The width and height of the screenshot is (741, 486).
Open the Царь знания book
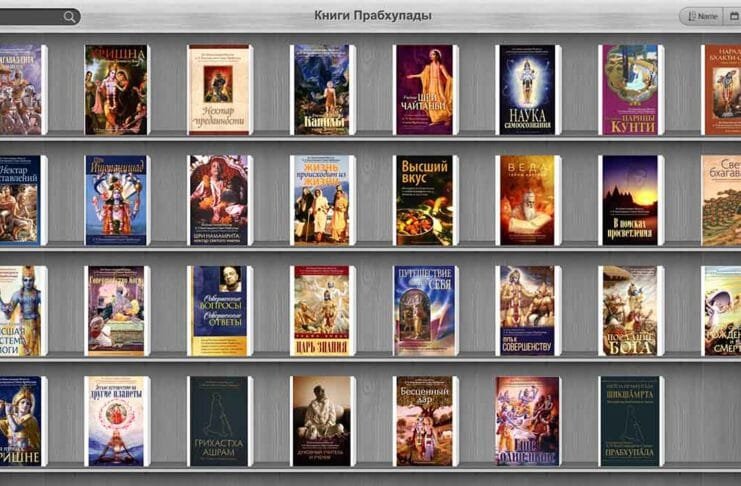[x=323, y=311]
